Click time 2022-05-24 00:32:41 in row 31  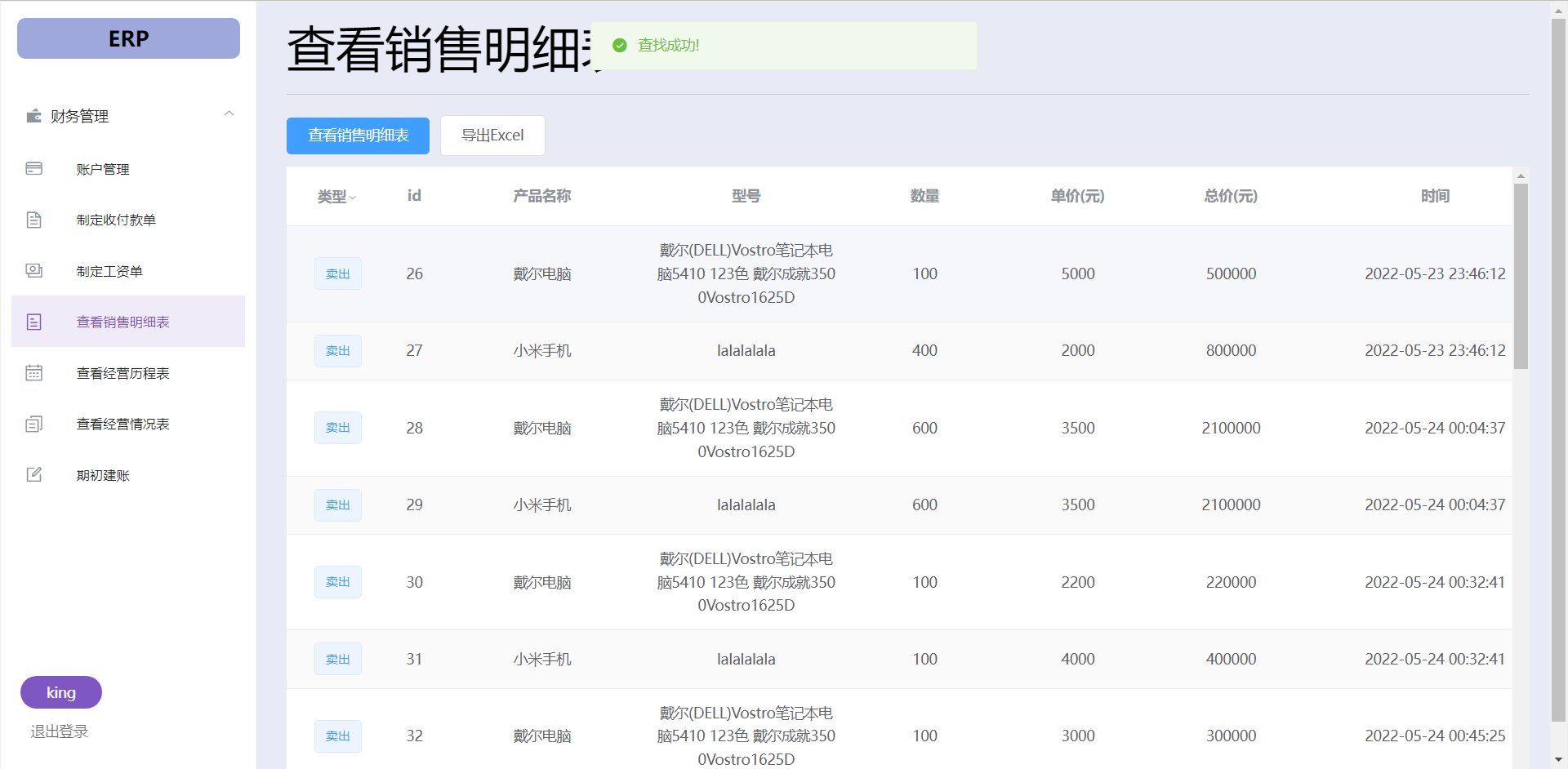[1435, 659]
